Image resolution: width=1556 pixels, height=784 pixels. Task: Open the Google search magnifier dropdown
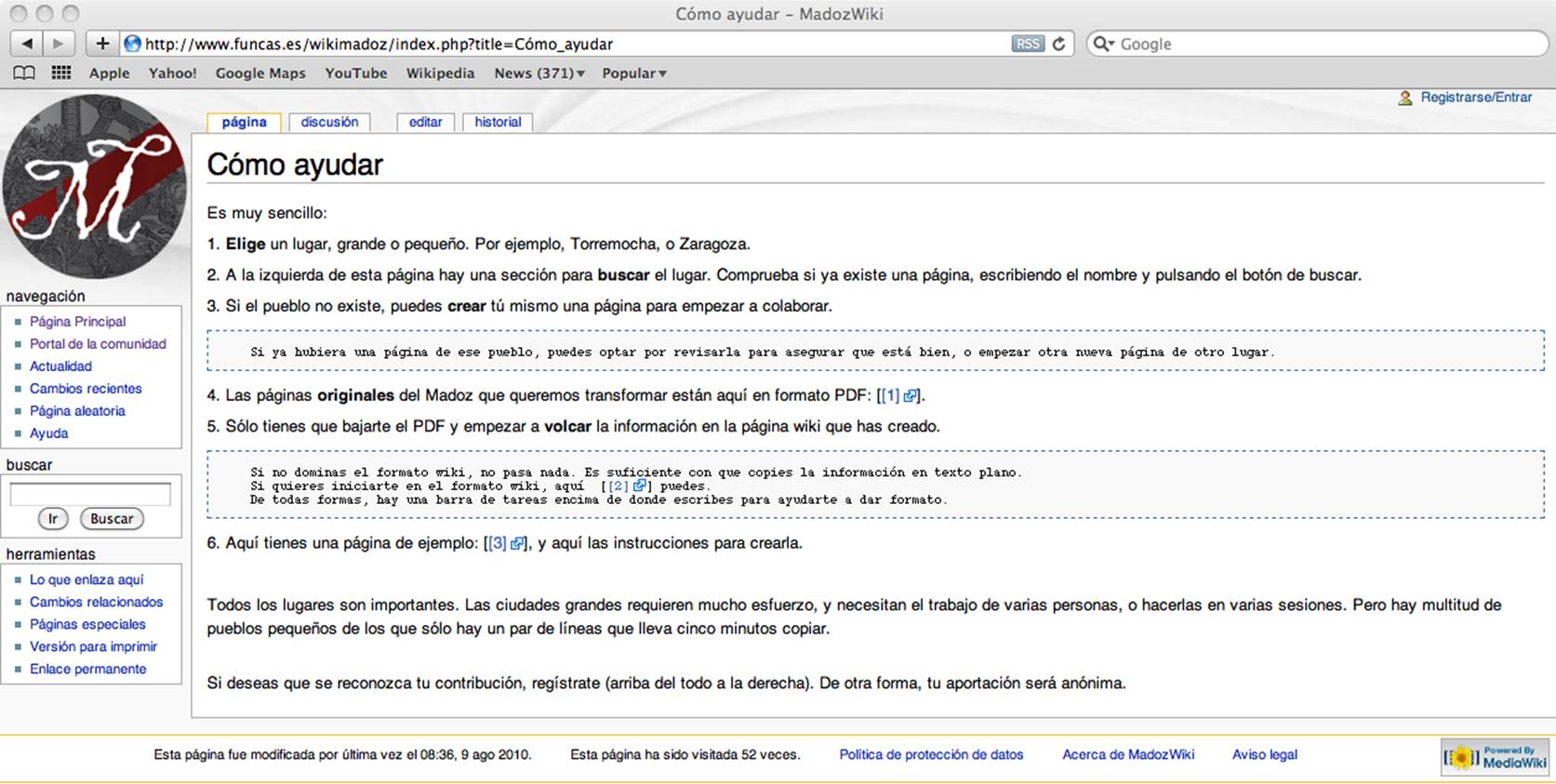click(1103, 44)
